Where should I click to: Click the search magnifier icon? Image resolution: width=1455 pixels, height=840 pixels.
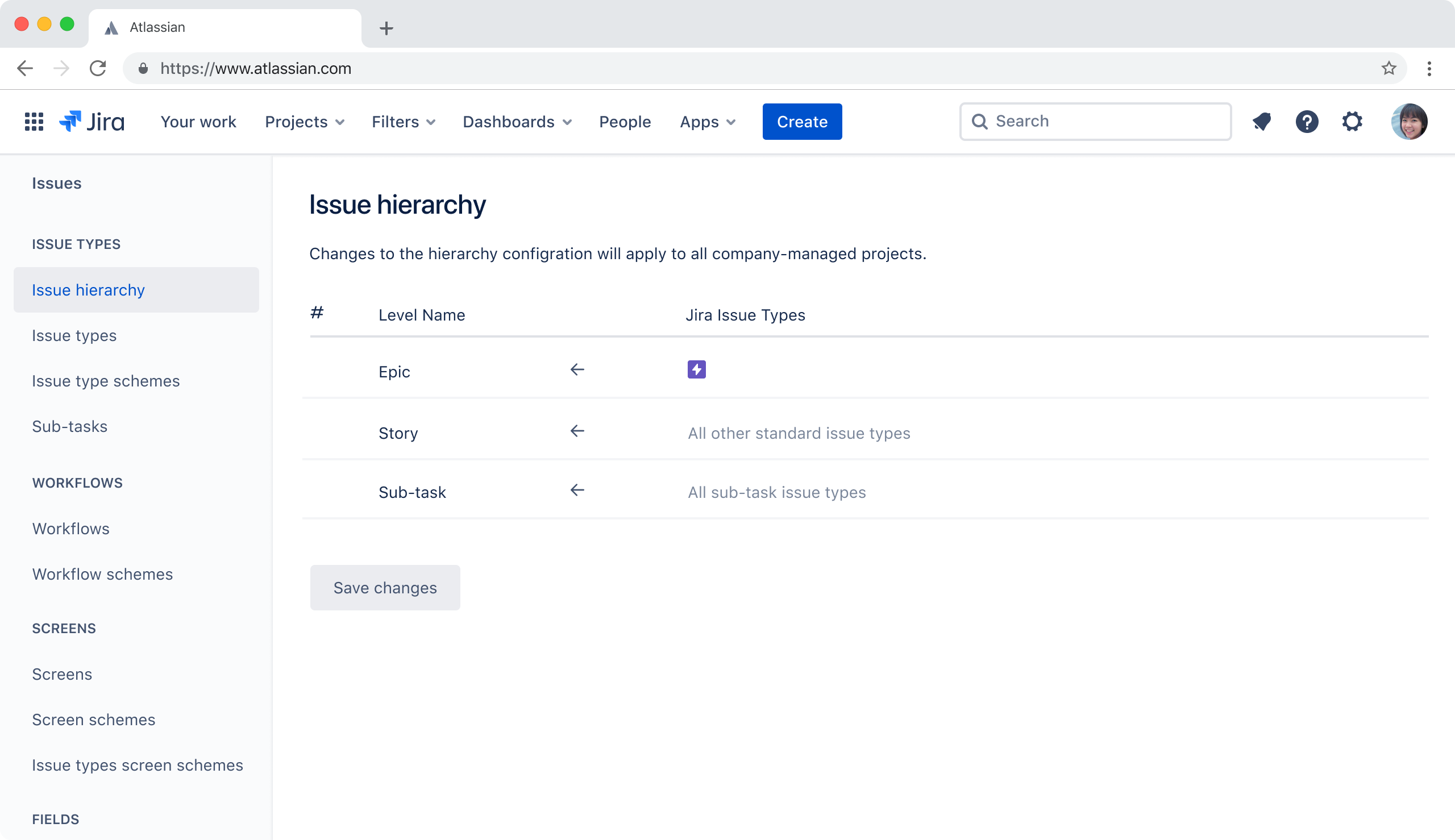(981, 121)
